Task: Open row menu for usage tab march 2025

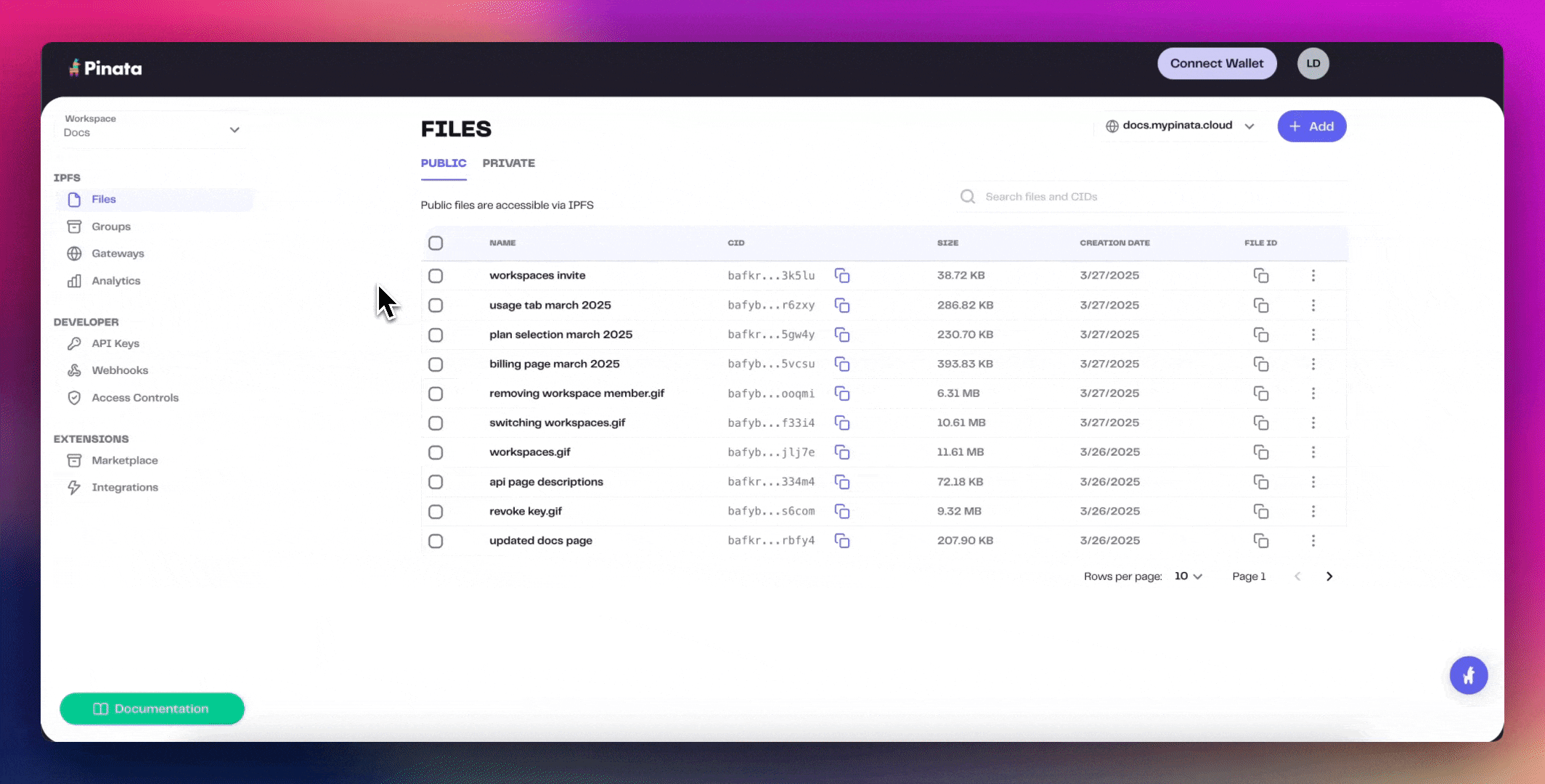Action: coord(1313,306)
